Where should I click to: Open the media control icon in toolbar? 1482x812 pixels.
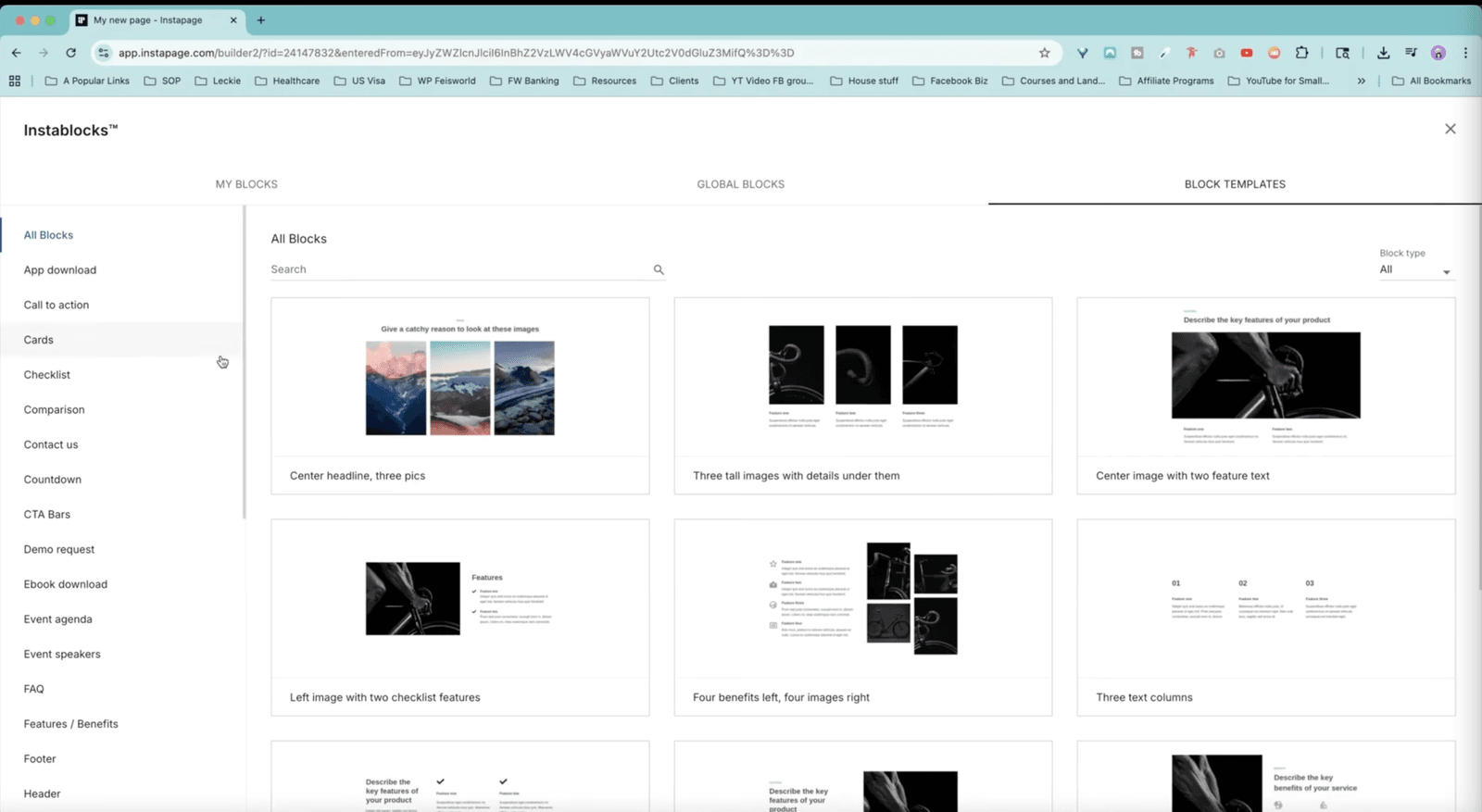[1411, 53]
